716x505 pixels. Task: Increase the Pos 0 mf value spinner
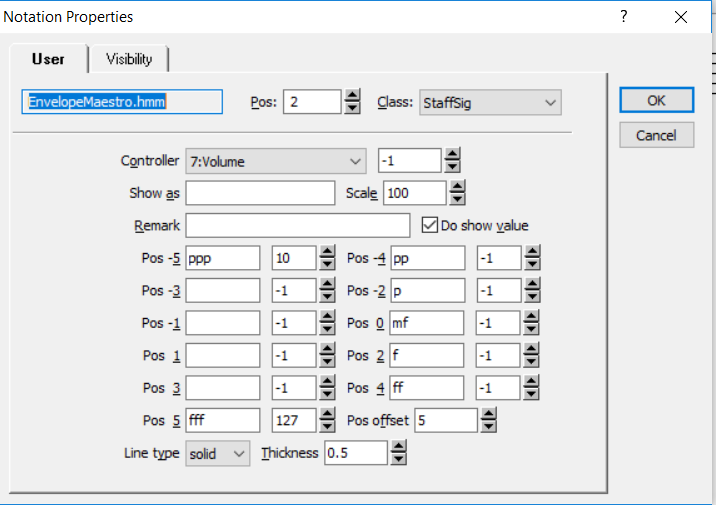coord(531,317)
